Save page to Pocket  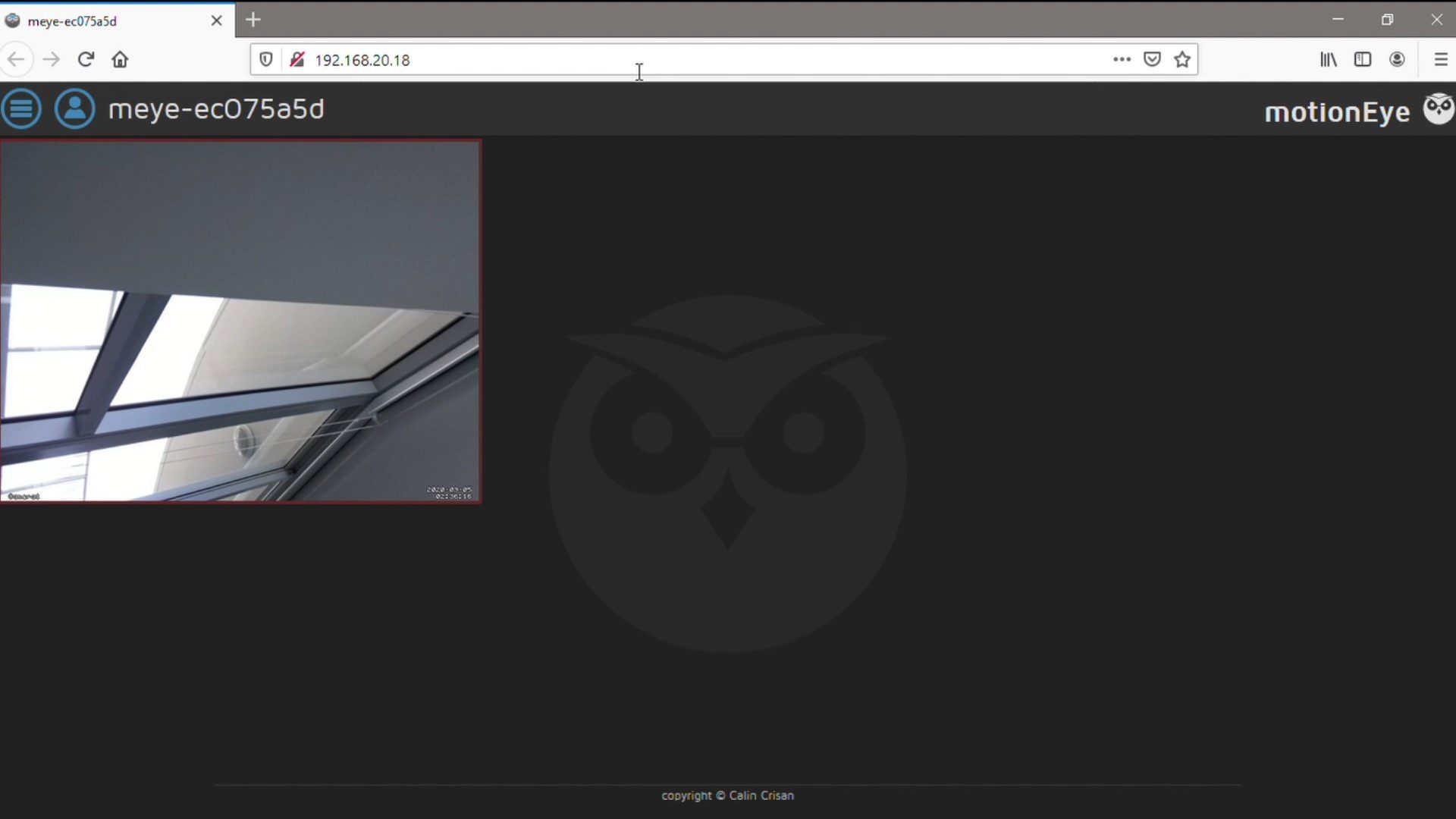pyautogui.click(x=1152, y=59)
